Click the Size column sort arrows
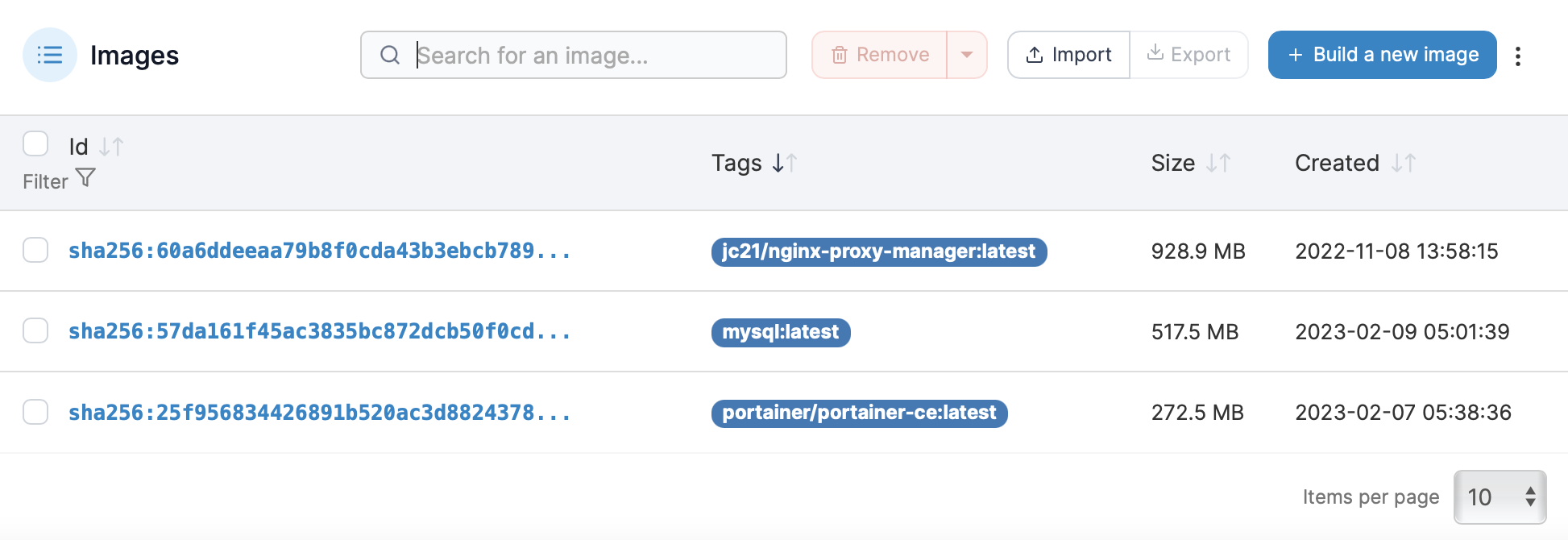 tap(1218, 163)
